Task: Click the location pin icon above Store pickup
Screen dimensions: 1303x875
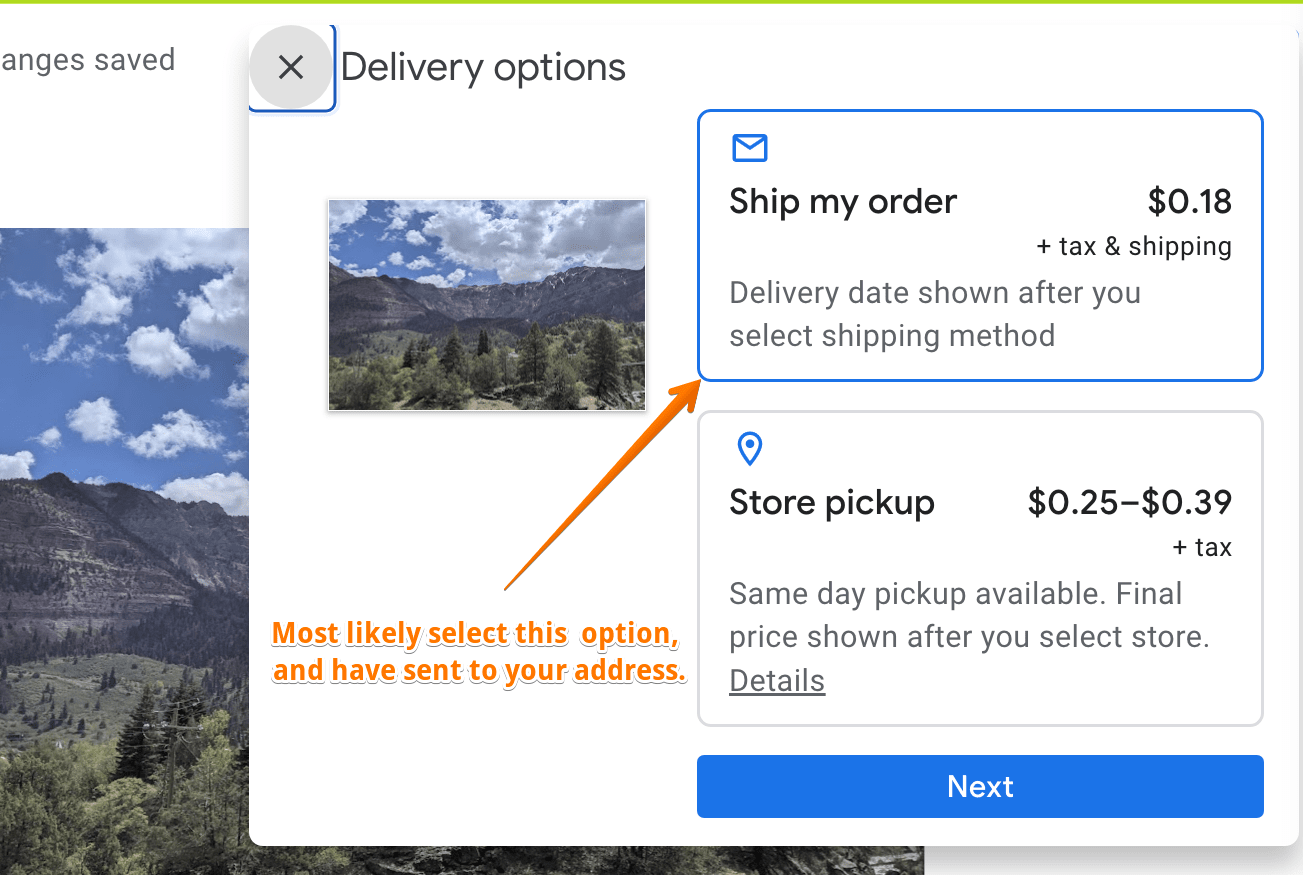Action: [749, 449]
